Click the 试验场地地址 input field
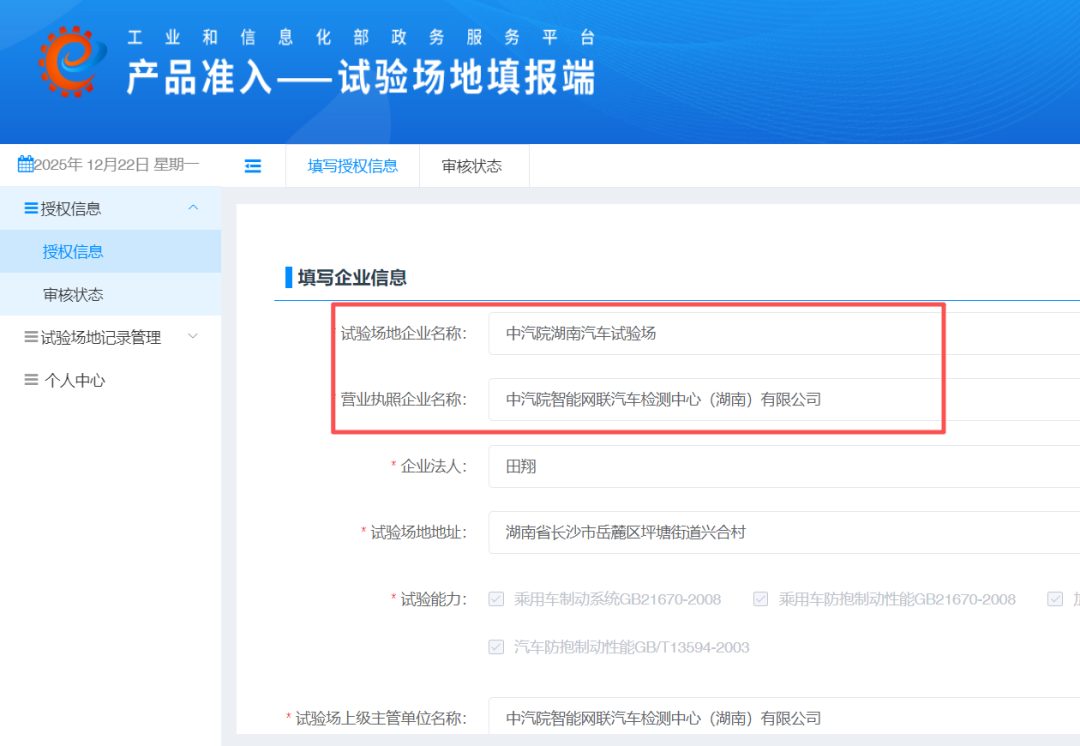The width and height of the screenshot is (1080, 746). [780, 533]
